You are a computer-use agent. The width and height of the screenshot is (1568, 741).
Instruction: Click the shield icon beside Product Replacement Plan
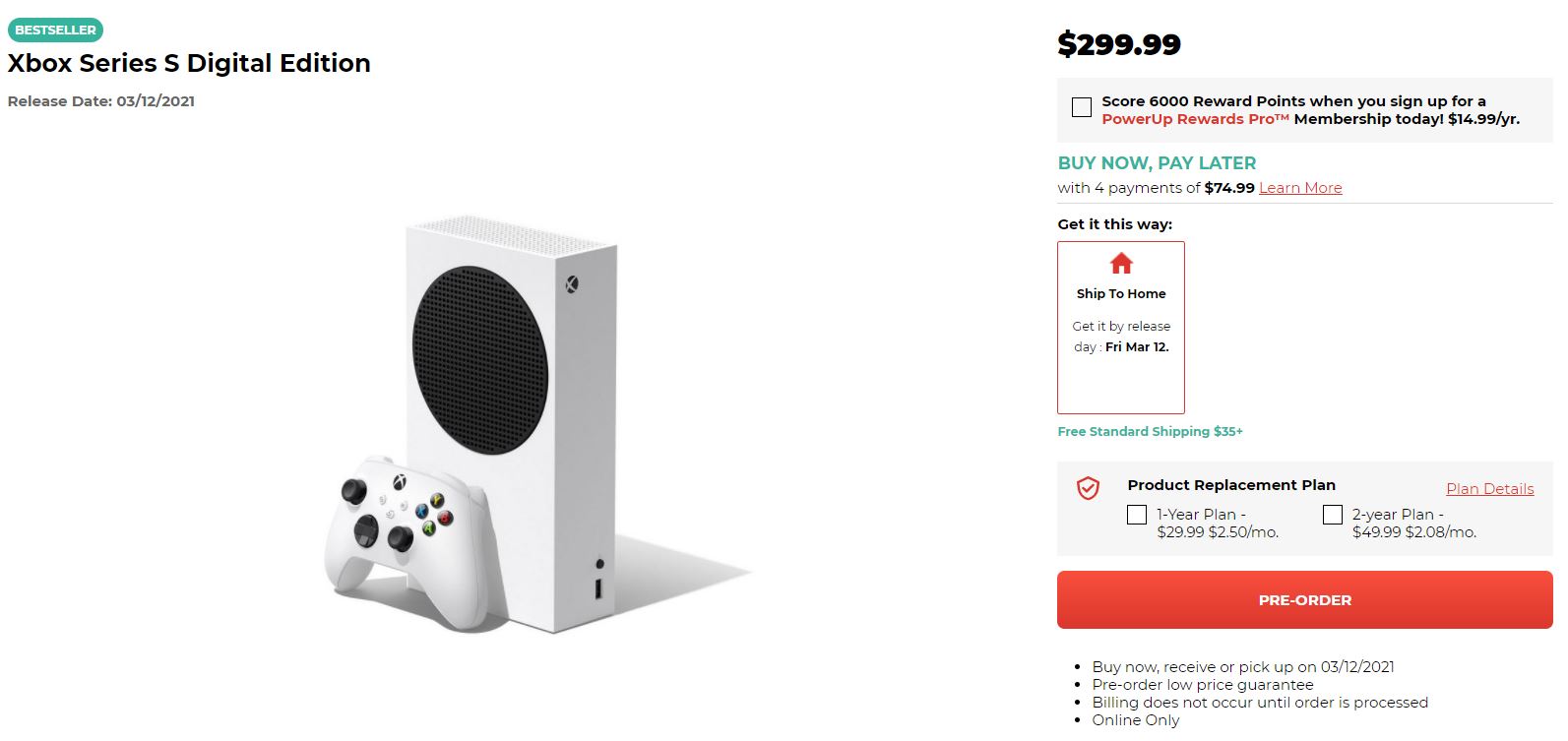1088,488
